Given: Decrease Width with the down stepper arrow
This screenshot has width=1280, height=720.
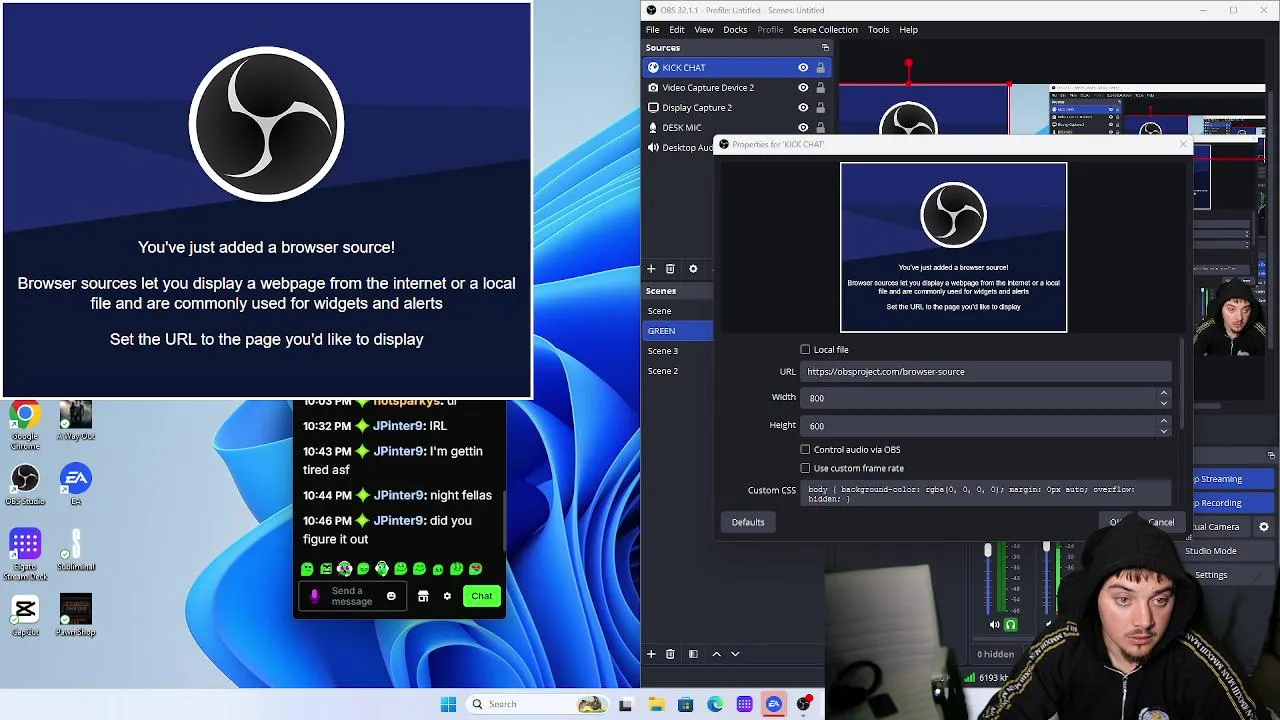Looking at the screenshot, I should coord(1164,402).
